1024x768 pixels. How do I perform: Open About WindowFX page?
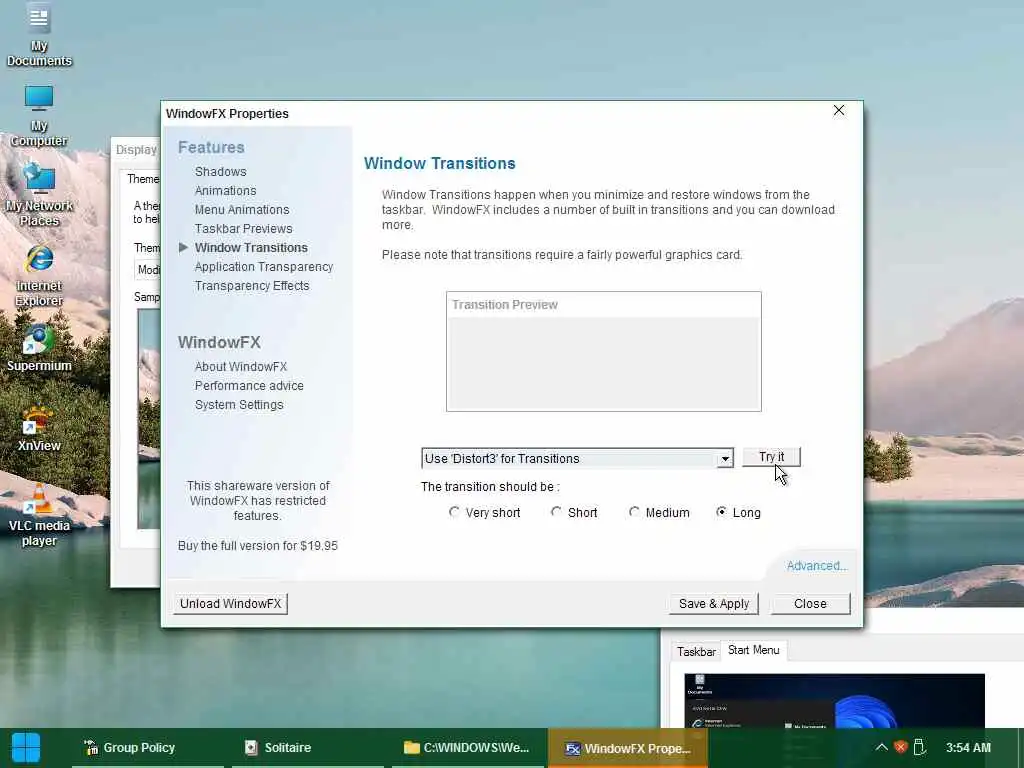pyautogui.click(x=240, y=366)
